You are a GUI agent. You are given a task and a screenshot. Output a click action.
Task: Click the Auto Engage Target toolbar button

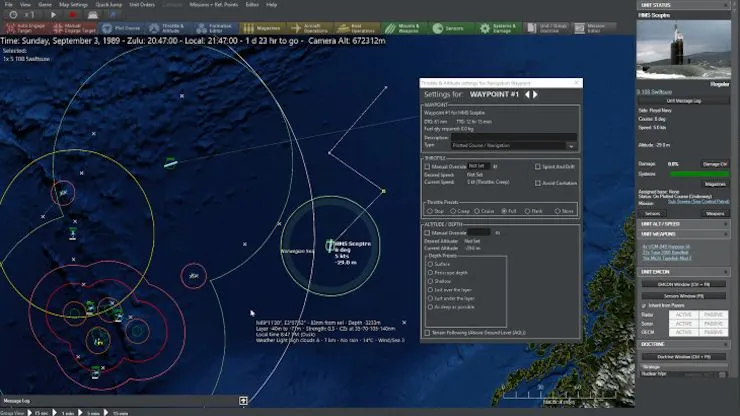(x=26, y=28)
